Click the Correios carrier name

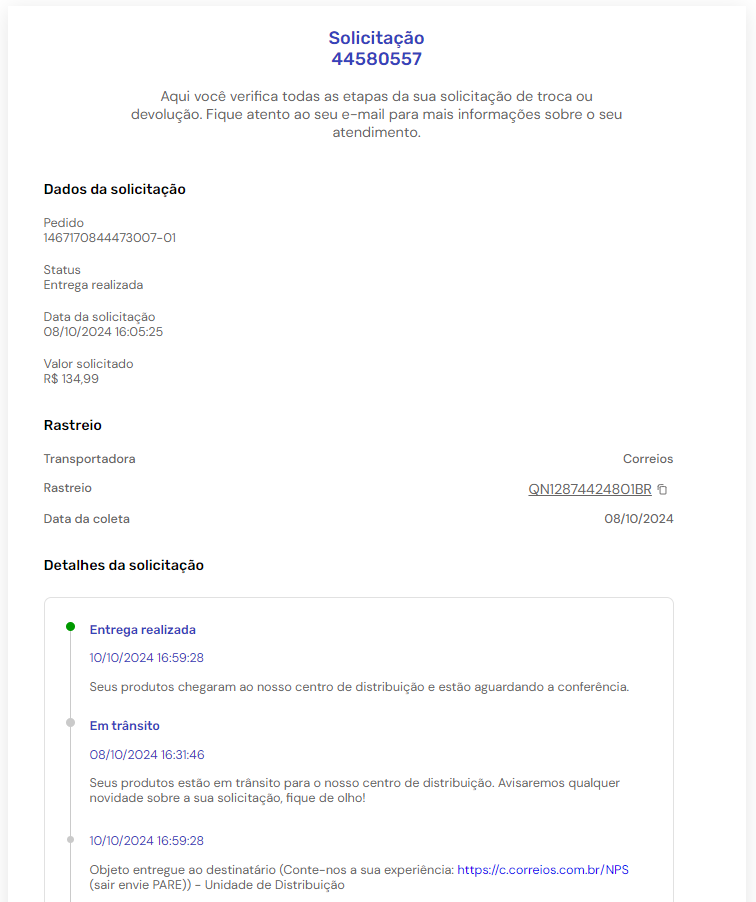point(648,459)
